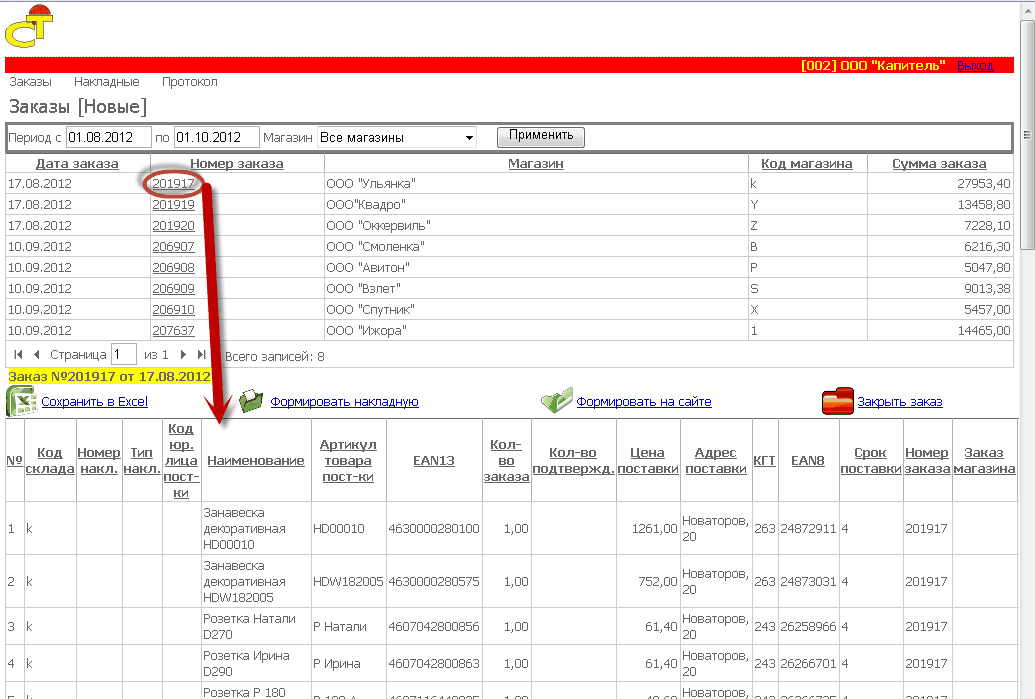Sort details by Номер накл. header
The image size is (1035, 699).
(99, 461)
